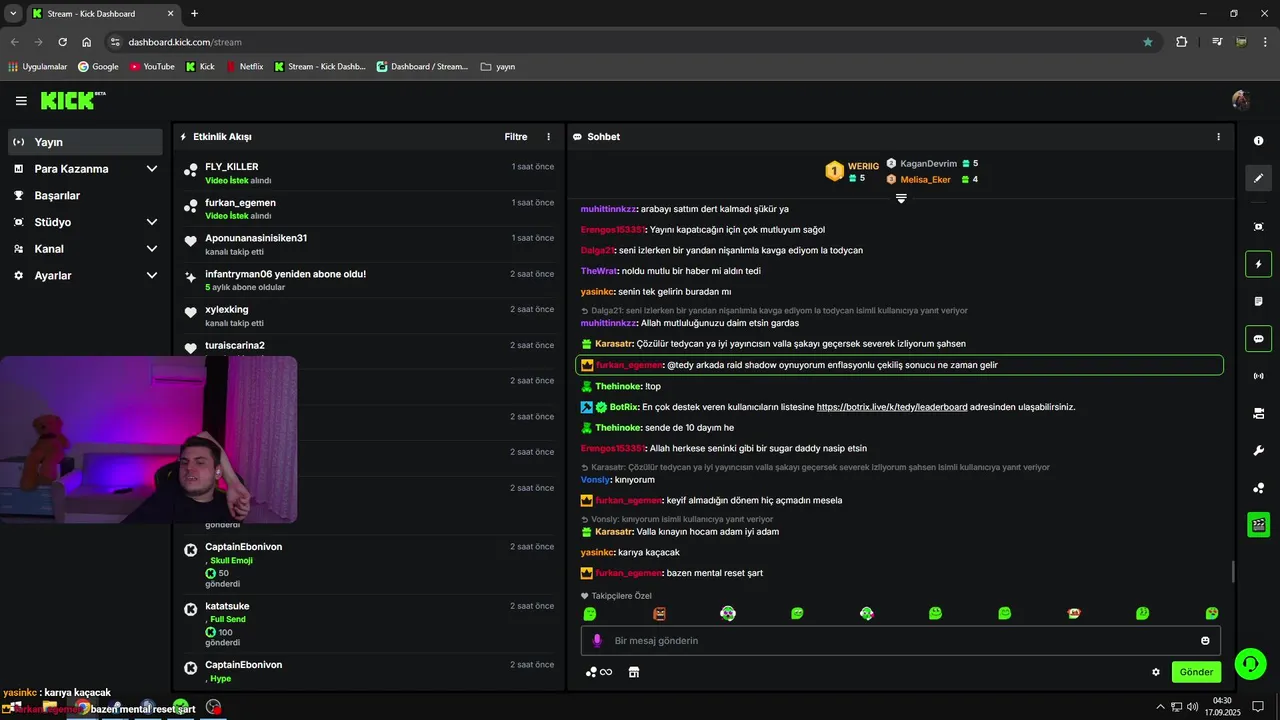
Task: Open the Dashboard / Stream bookmark
Action: click(422, 67)
